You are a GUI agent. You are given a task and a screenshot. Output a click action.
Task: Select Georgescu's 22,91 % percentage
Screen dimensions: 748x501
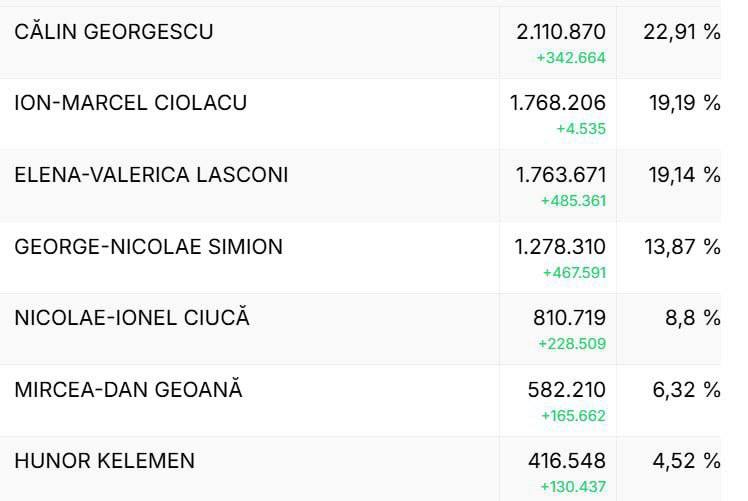(x=682, y=32)
